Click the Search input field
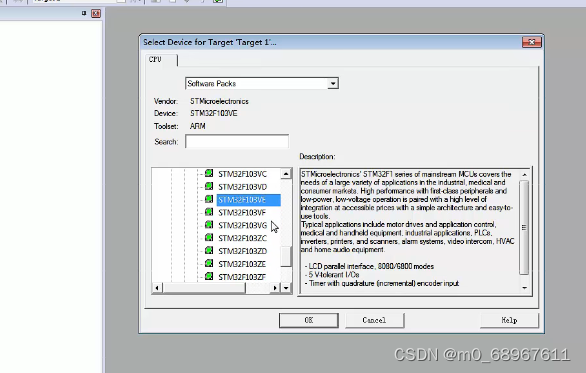This screenshot has height=373, width=586. (237, 142)
